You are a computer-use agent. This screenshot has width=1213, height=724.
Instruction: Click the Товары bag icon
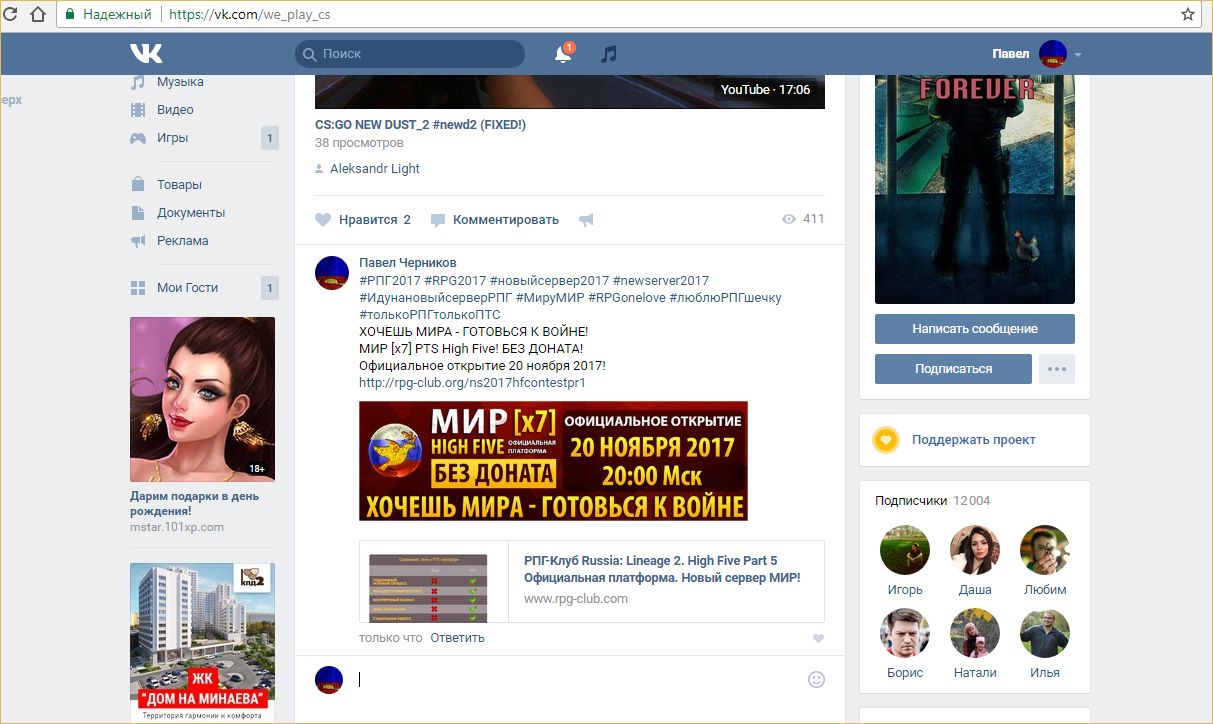pos(138,185)
